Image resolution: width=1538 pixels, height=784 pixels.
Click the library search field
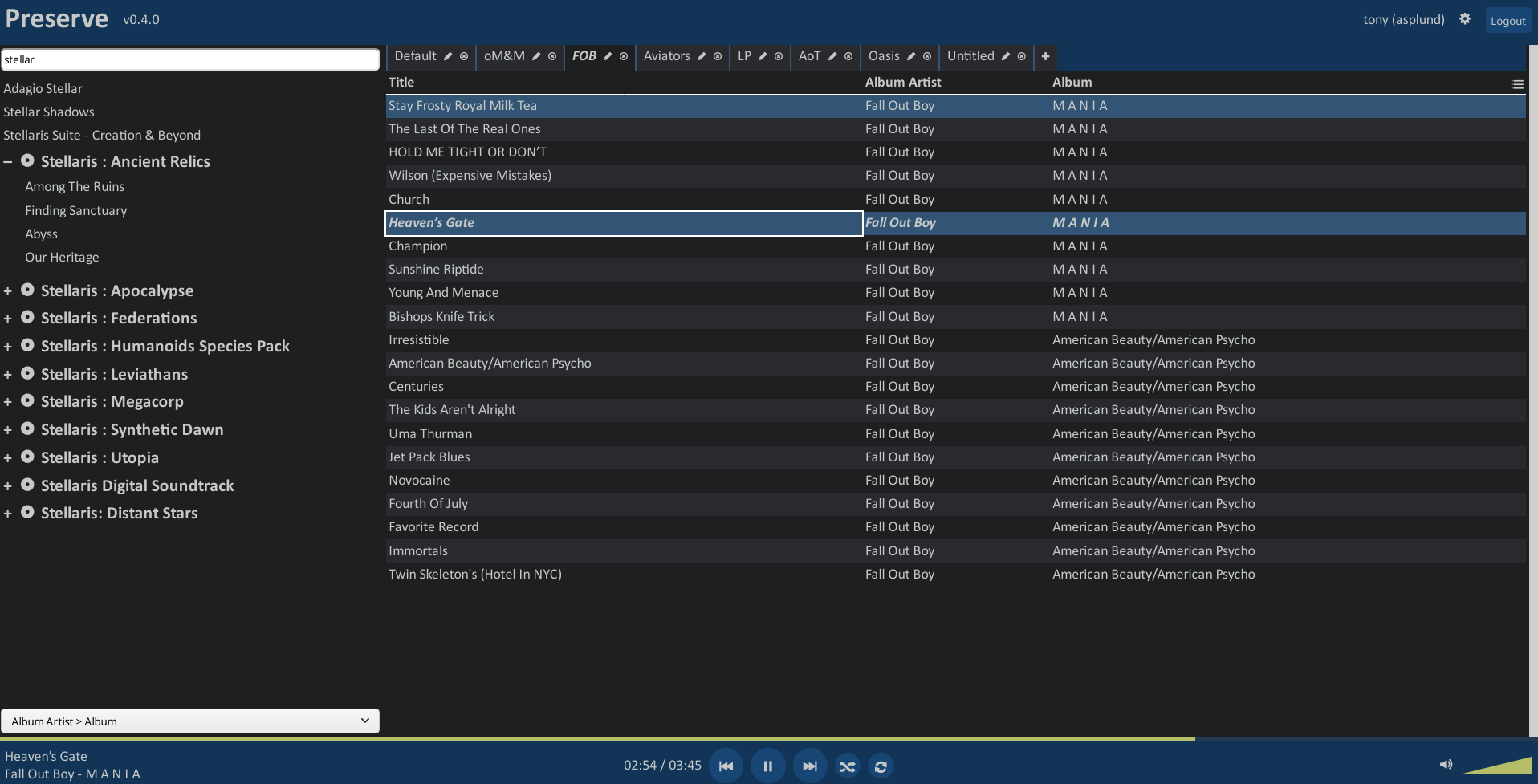tap(190, 59)
